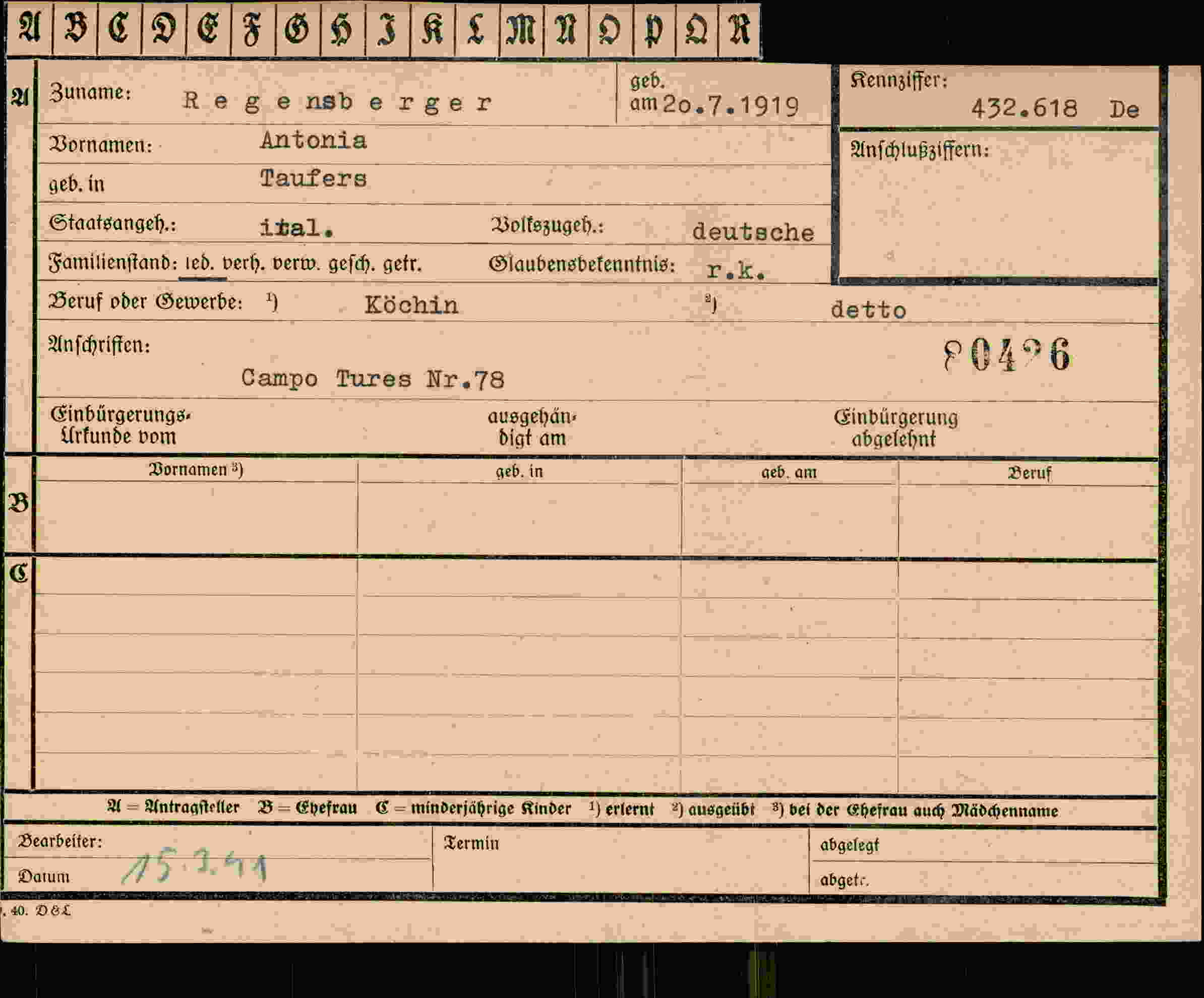1204x998 pixels.
Task: Click the underlined marital status 'led.'
Action: click(200, 263)
